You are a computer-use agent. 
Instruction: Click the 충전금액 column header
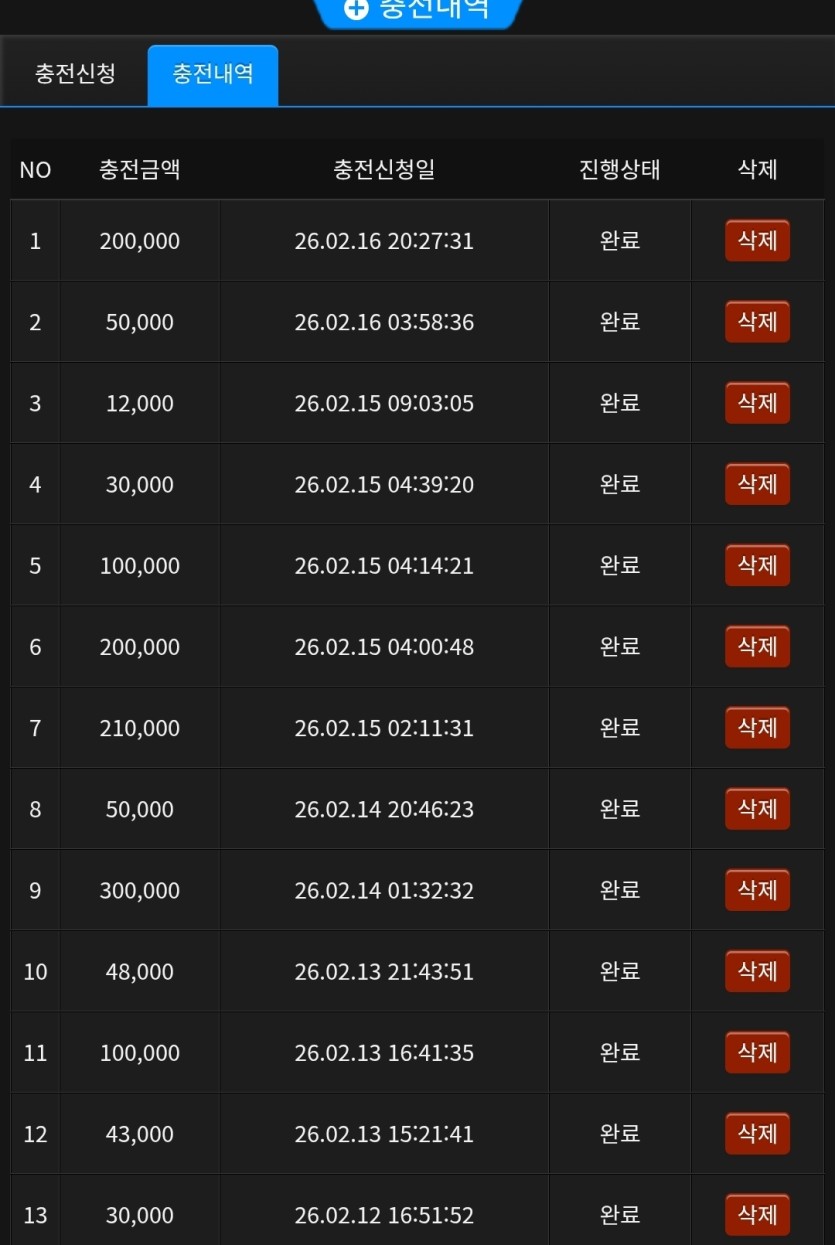pyautogui.click(x=140, y=169)
